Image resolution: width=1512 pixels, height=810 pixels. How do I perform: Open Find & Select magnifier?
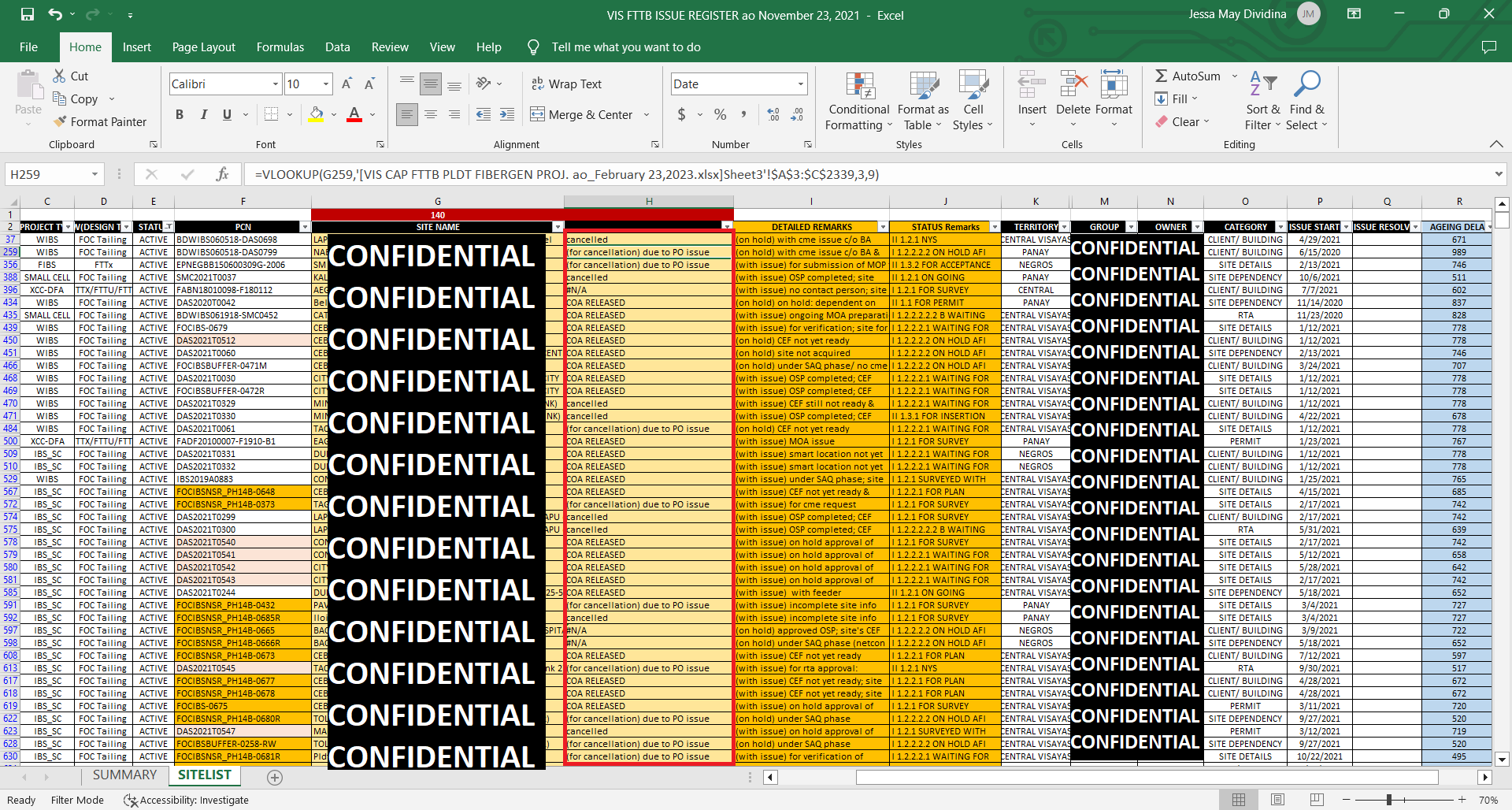pos(1306,101)
